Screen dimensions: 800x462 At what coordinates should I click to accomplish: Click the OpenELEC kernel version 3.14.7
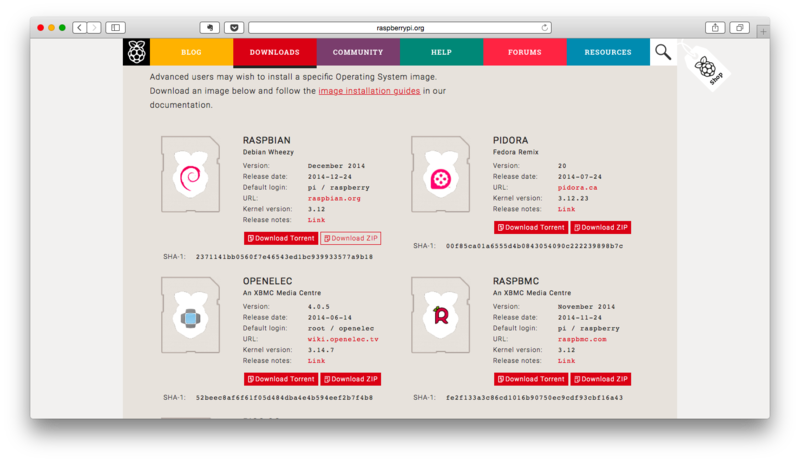(321, 350)
